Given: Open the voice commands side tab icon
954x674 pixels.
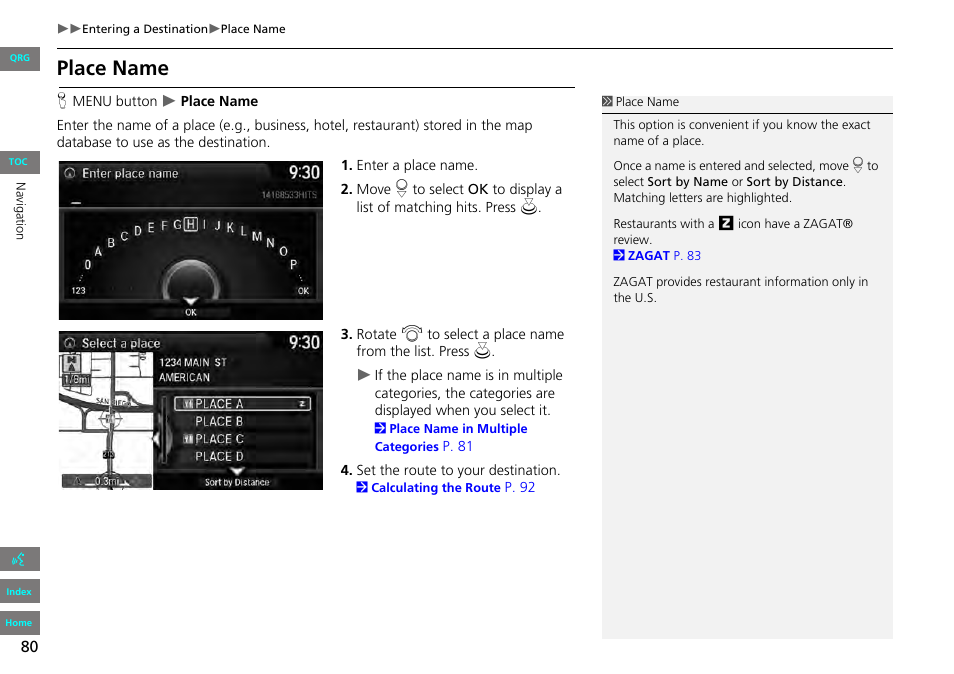Looking at the screenshot, I should point(19,559).
